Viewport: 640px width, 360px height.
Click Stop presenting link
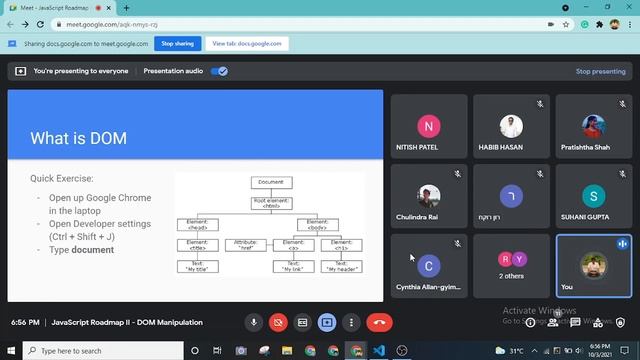pos(600,71)
